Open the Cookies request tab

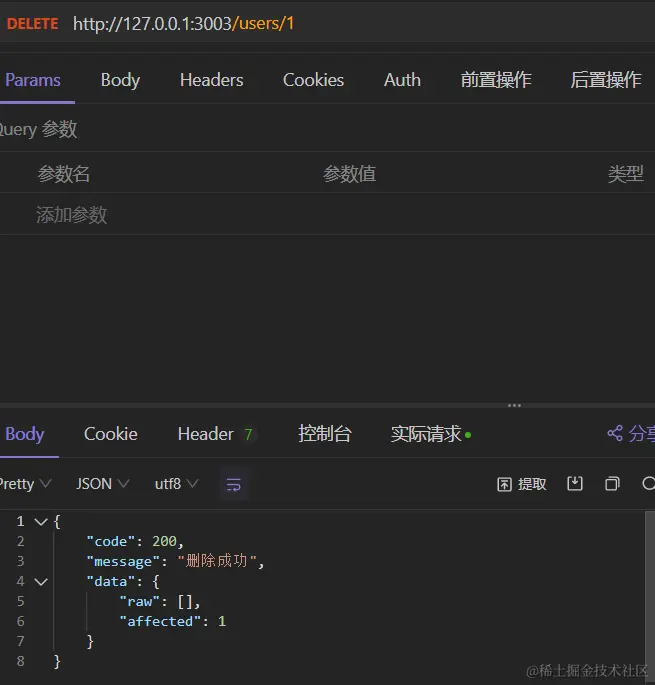313,80
